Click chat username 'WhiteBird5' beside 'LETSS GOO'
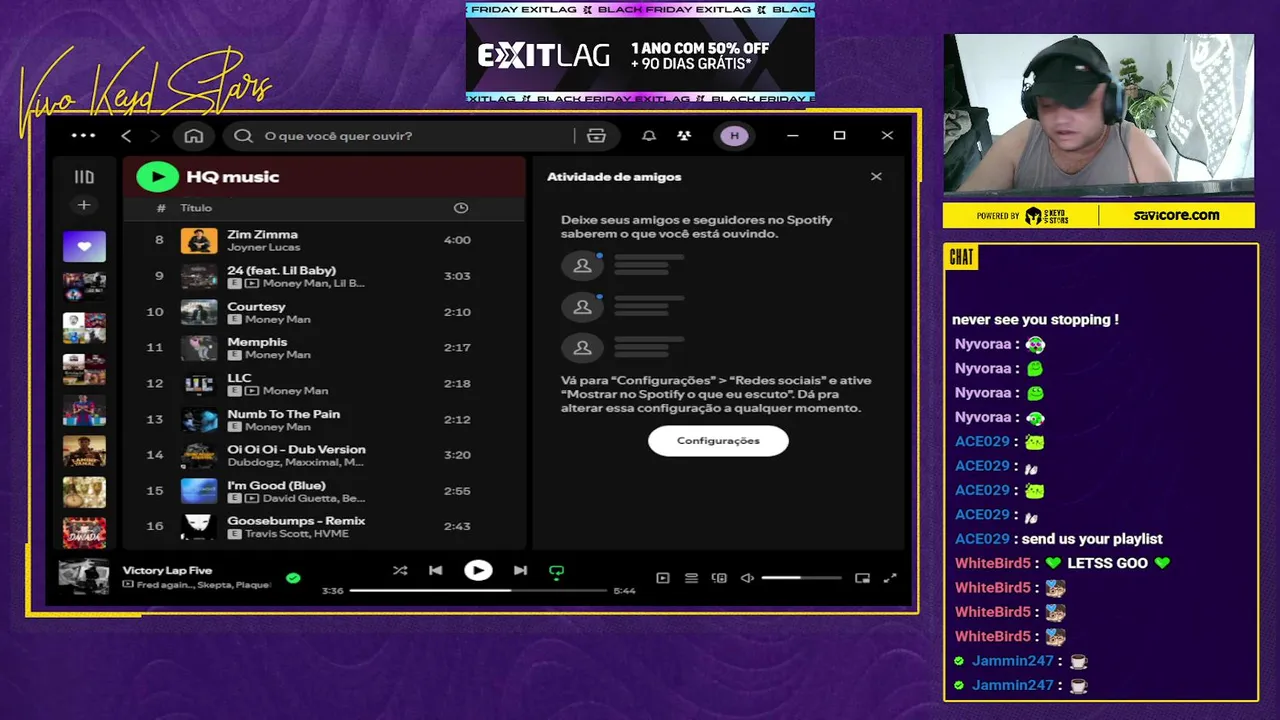The width and height of the screenshot is (1280, 720). click(x=993, y=563)
